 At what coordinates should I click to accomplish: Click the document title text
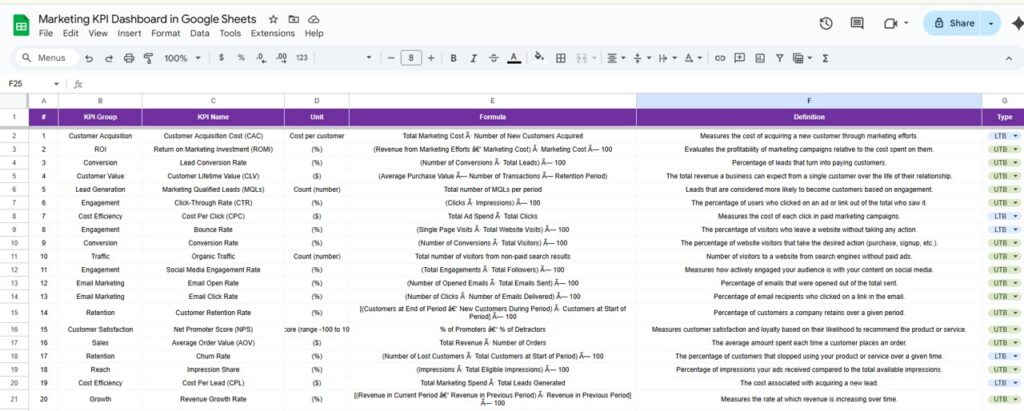point(148,19)
